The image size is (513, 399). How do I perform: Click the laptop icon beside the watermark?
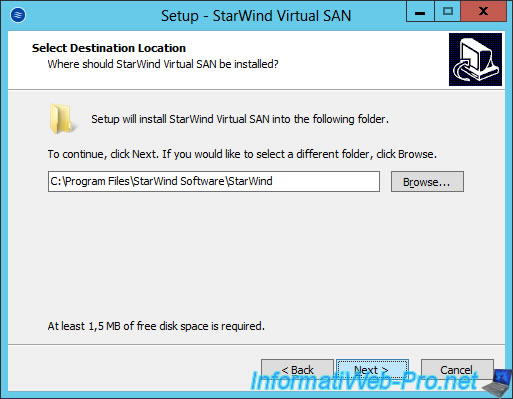[x=497, y=383]
